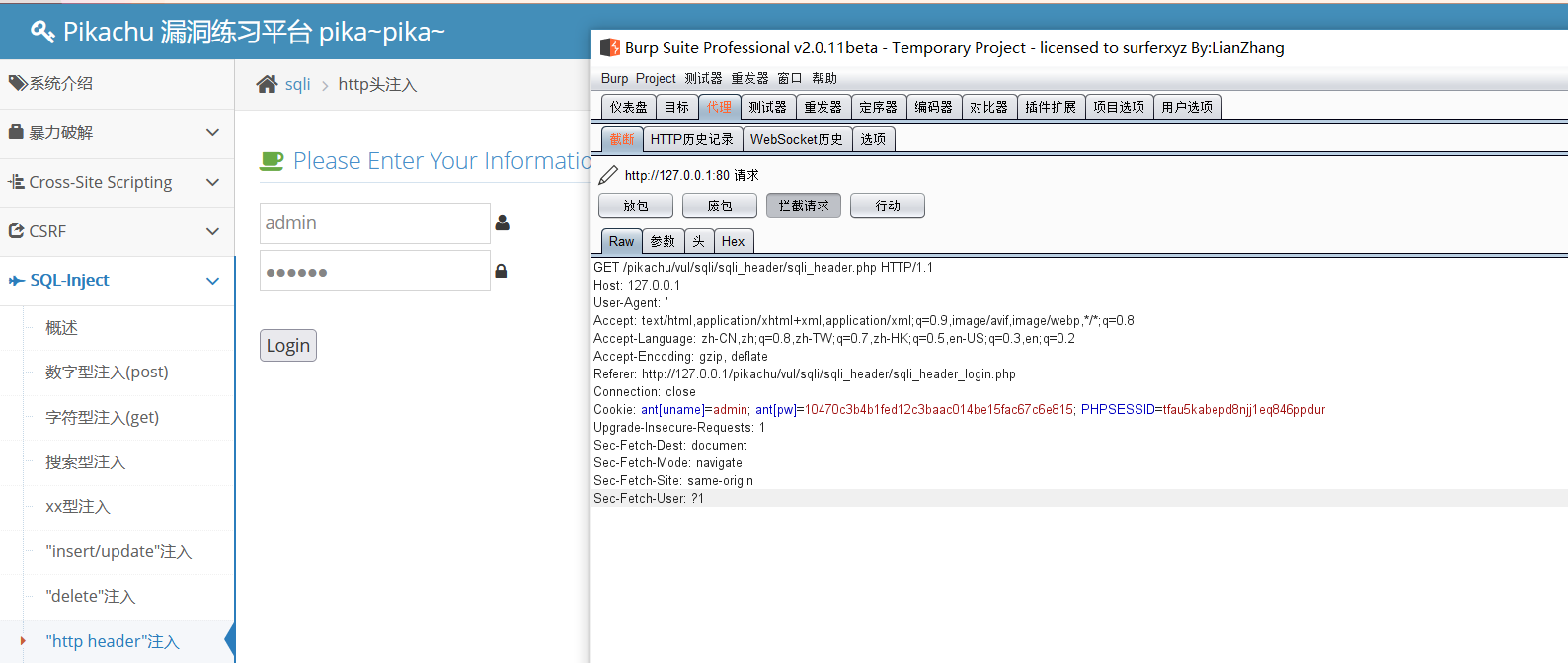Open "http header"注入 submenu item

113,641
